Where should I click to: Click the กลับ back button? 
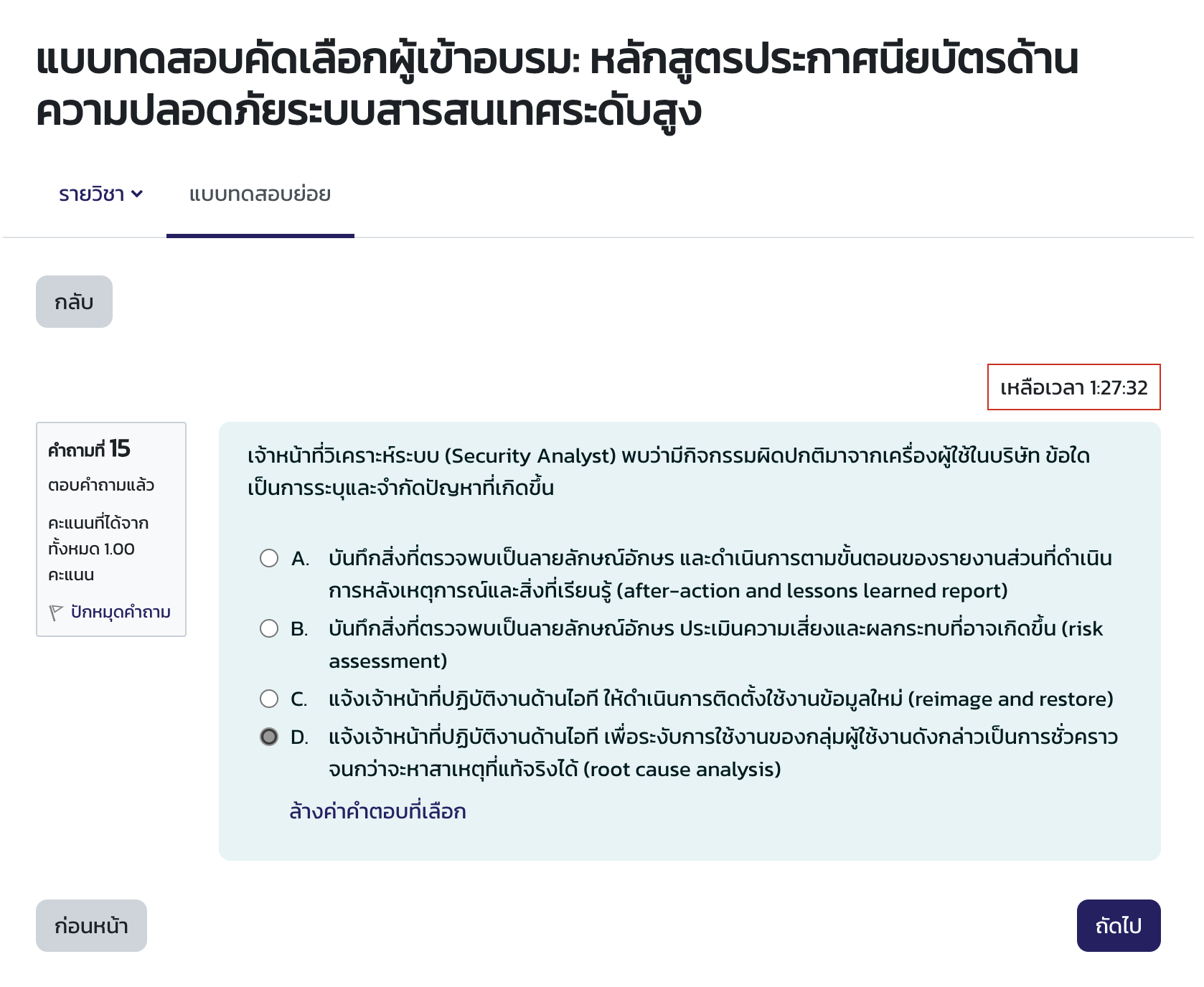click(74, 301)
